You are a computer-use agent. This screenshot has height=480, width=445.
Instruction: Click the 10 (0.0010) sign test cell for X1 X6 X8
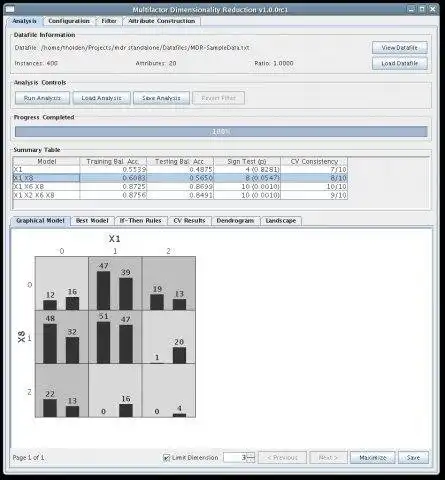247,187
